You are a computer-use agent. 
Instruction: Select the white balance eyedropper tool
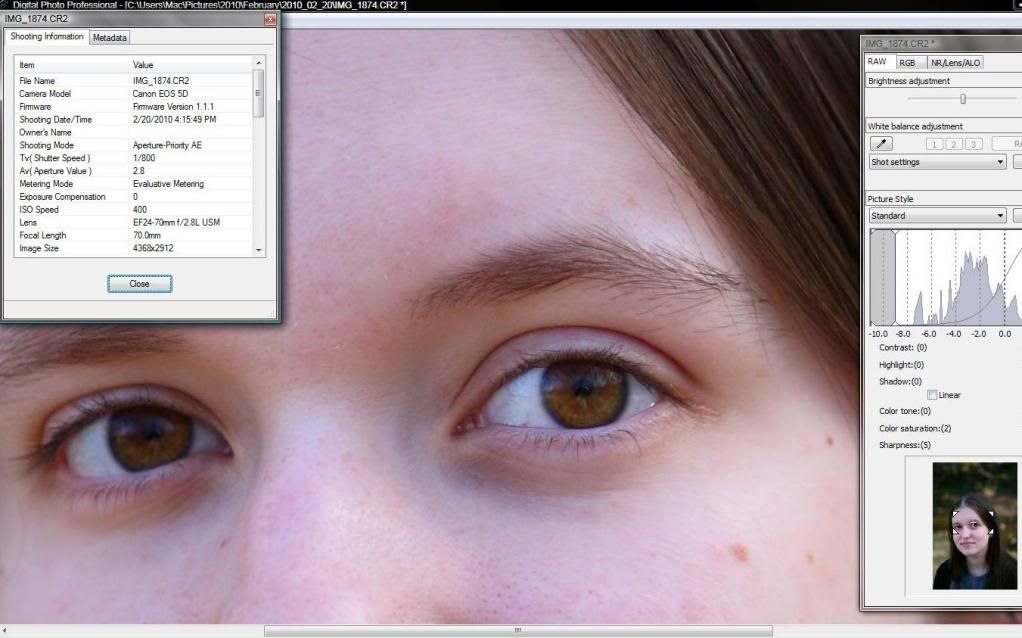(x=879, y=143)
